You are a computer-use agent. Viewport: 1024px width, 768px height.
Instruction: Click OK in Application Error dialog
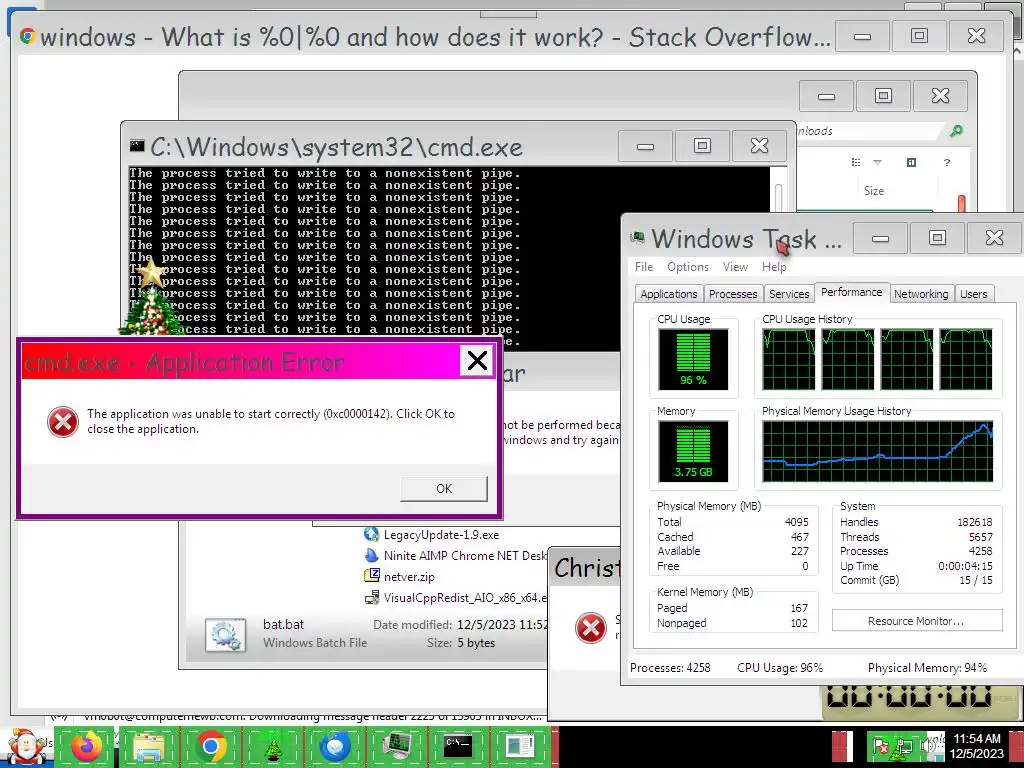[x=443, y=488]
